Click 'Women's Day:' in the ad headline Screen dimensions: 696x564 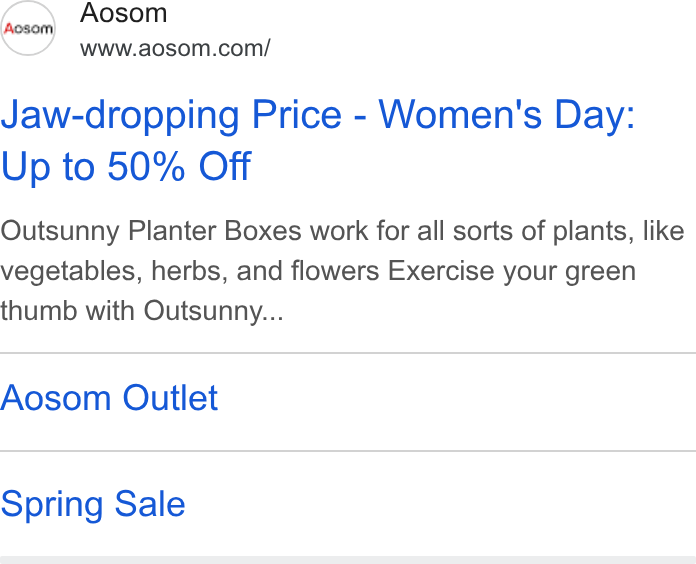[507, 115]
